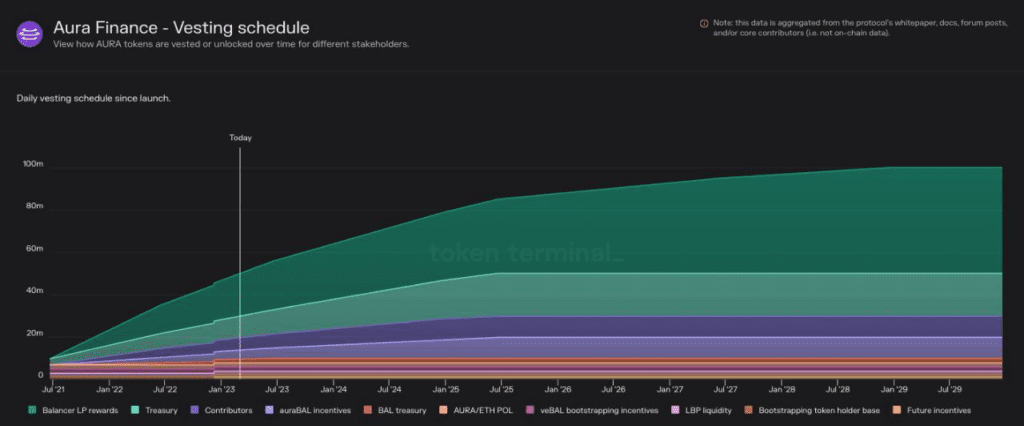Click the Future incentives legend swatch

click(897, 410)
